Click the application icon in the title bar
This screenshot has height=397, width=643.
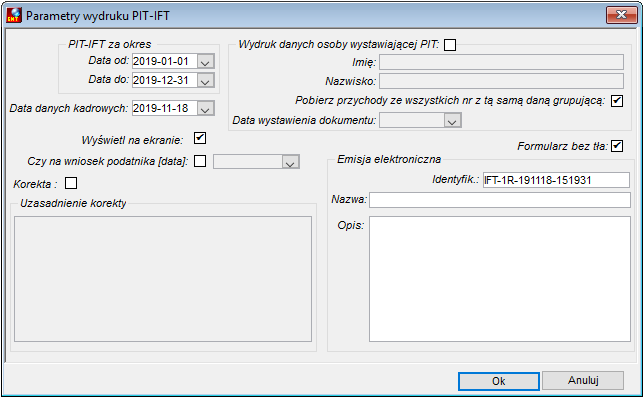tap(14, 16)
